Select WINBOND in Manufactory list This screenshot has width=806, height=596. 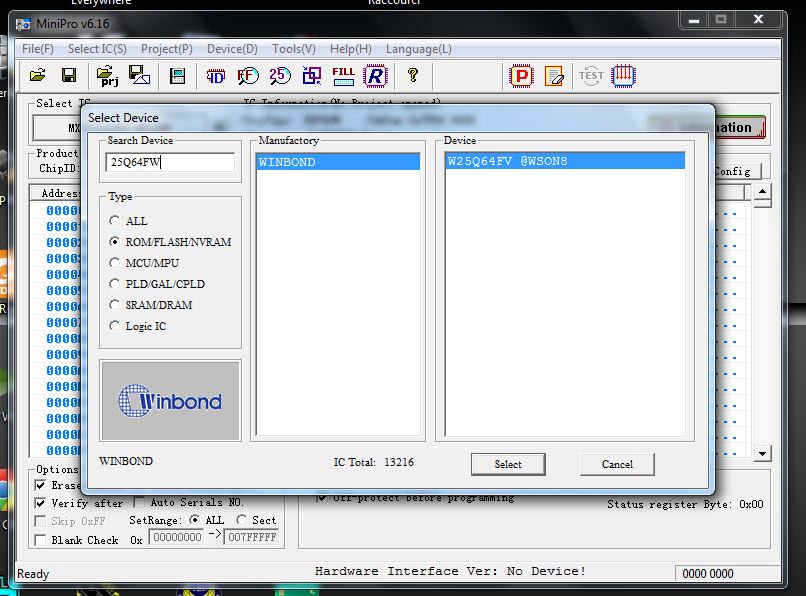click(338, 162)
